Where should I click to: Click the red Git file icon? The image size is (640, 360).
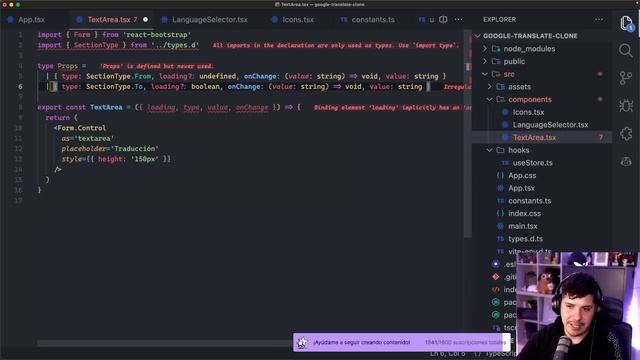click(496, 277)
